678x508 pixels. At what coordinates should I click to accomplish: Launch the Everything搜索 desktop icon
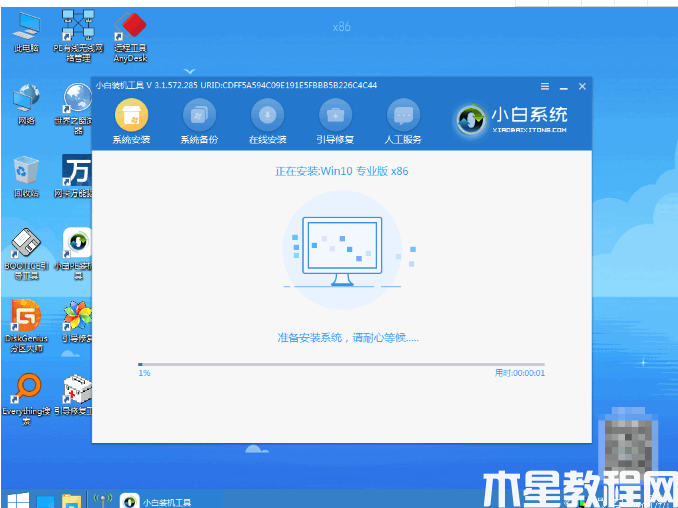point(26,399)
